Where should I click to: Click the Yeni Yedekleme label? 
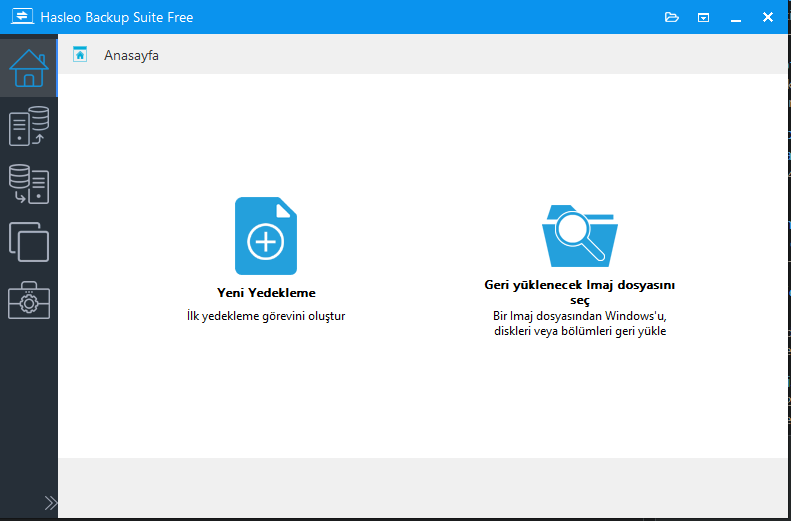[x=266, y=293]
